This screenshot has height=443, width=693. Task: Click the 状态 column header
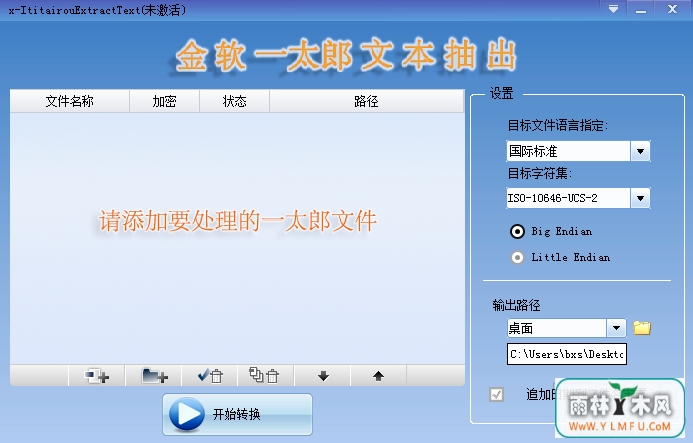(234, 101)
